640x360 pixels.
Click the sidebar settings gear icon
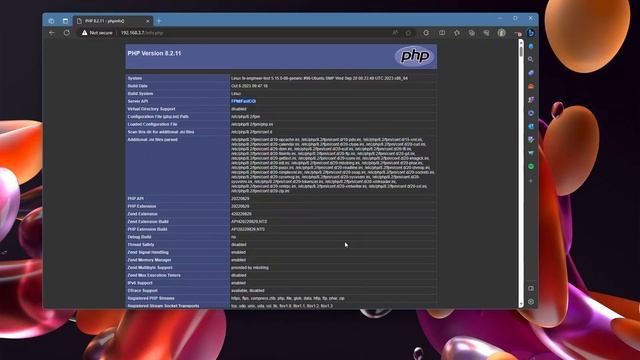pos(531,302)
